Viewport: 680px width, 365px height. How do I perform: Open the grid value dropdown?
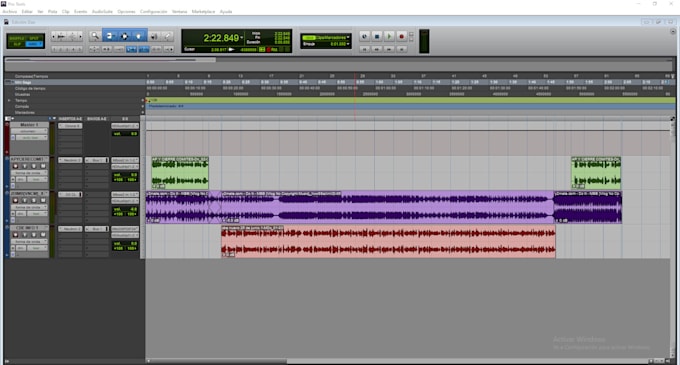[x=348, y=38]
